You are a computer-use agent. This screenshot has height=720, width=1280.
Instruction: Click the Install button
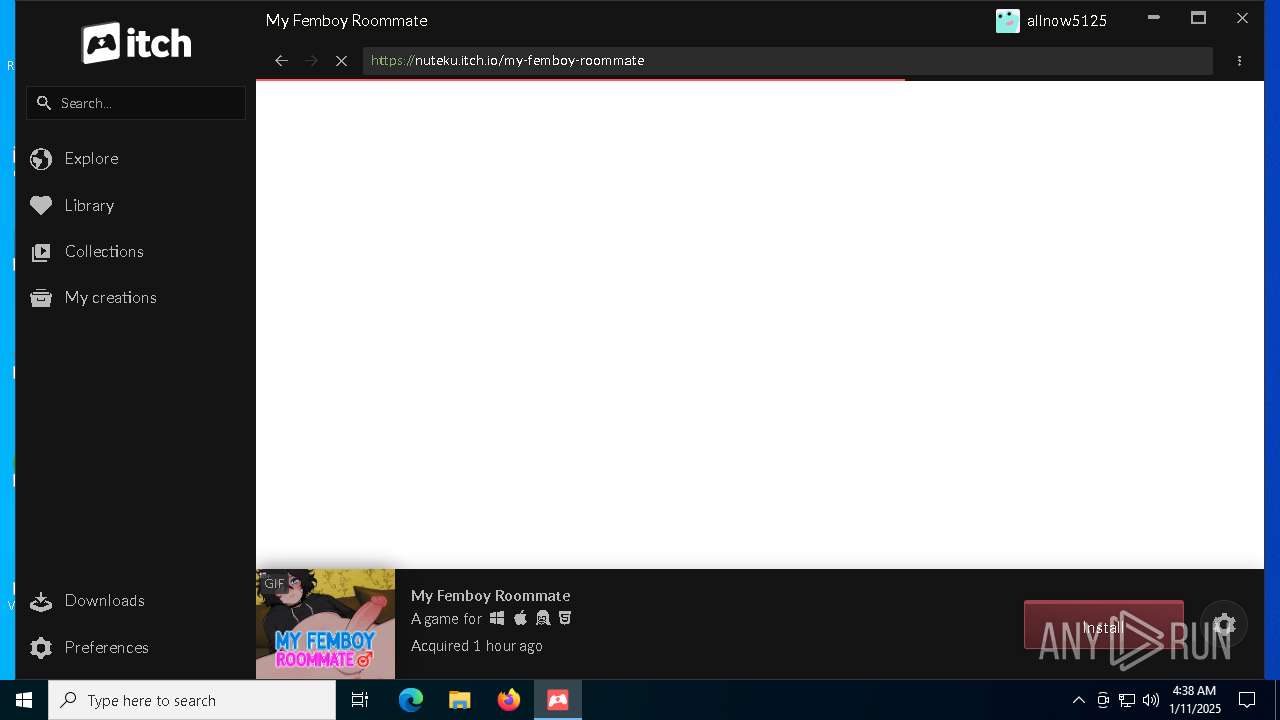[x=1104, y=625]
